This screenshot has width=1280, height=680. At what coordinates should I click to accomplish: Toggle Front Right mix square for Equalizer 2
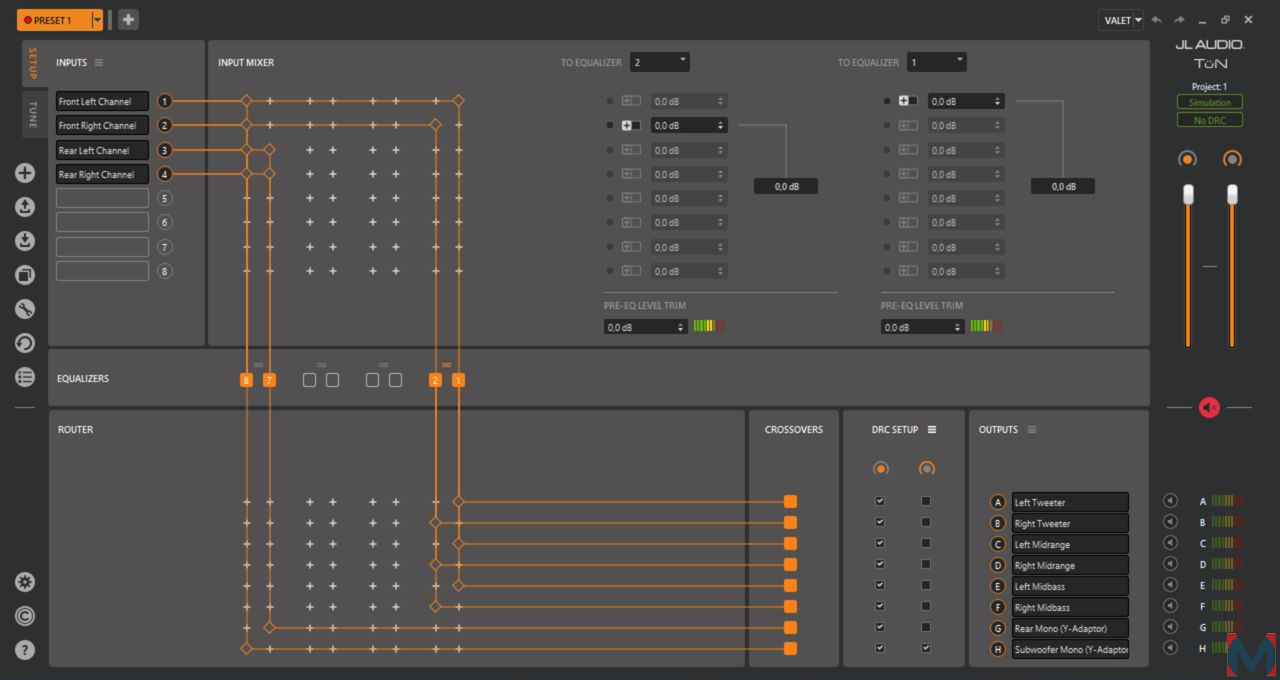pos(610,126)
